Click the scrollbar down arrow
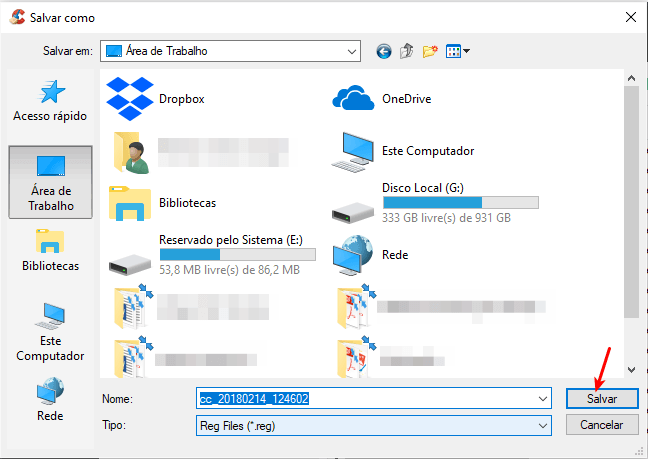Viewport: 648px width, 459px height. (631, 370)
